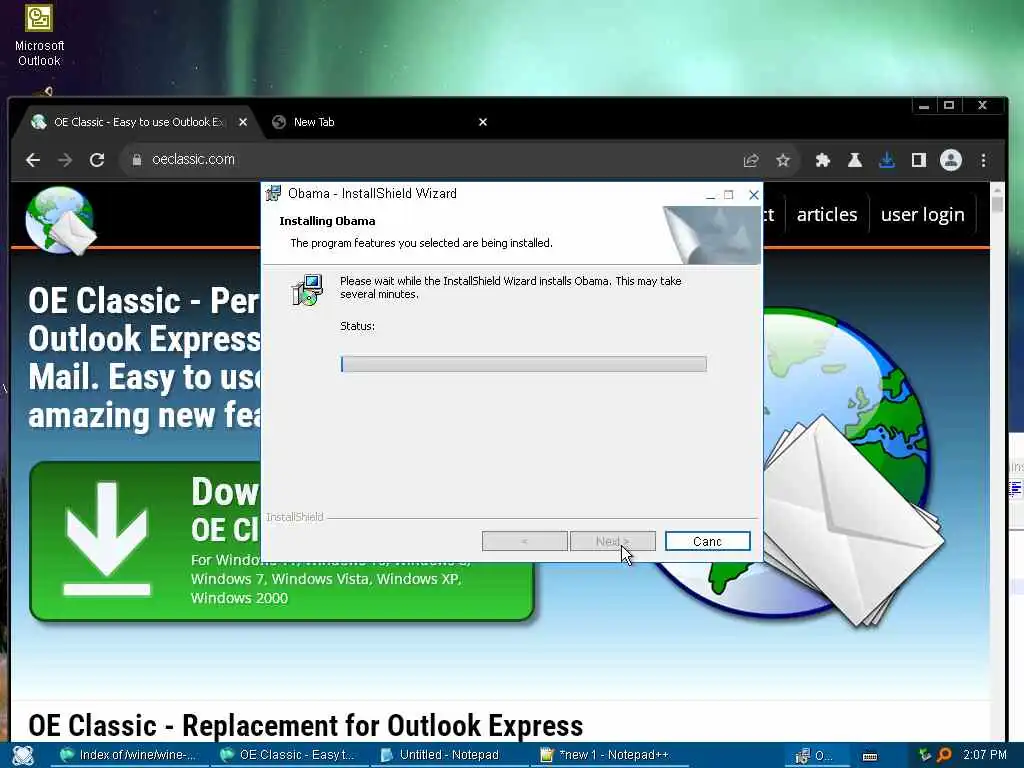Open Chrome three-dot menu
Image resolution: width=1024 pixels, height=768 pixels.
984,160
